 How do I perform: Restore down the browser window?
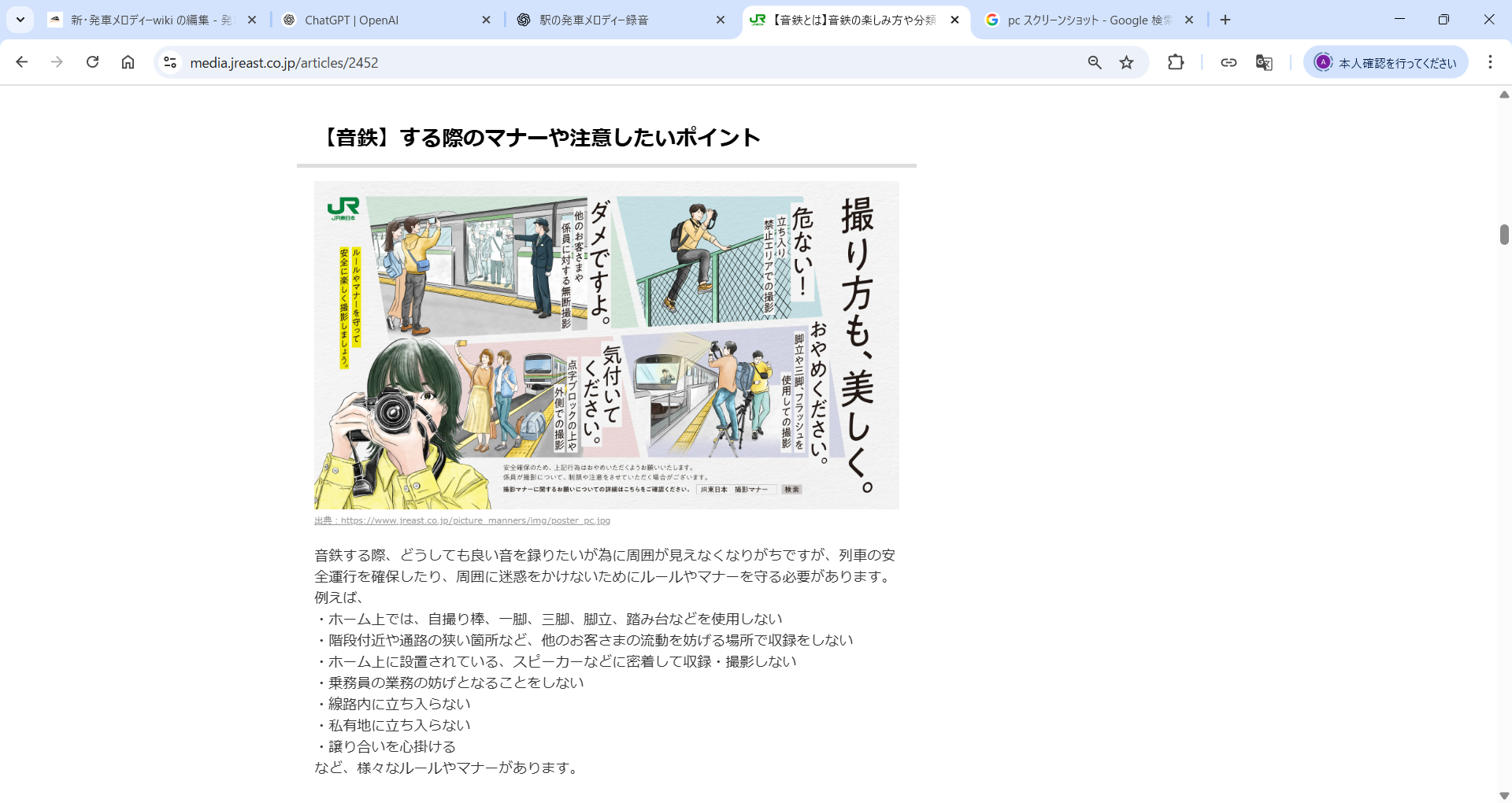1443,20
